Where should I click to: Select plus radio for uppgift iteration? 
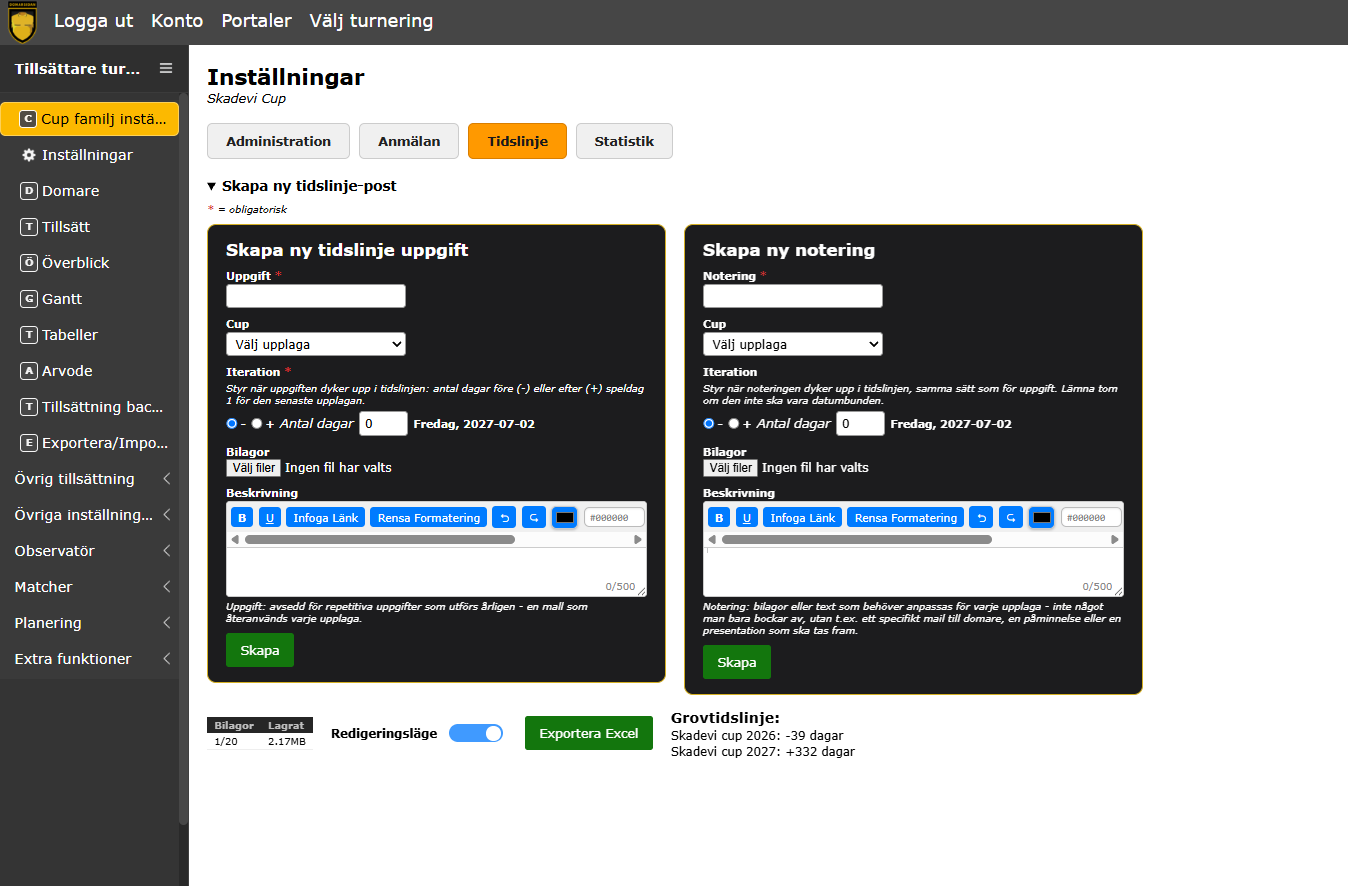pyautogui.click(x=257, y=424)
